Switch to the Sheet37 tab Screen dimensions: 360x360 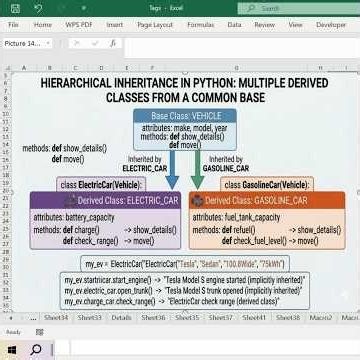(x=220, y=318)
